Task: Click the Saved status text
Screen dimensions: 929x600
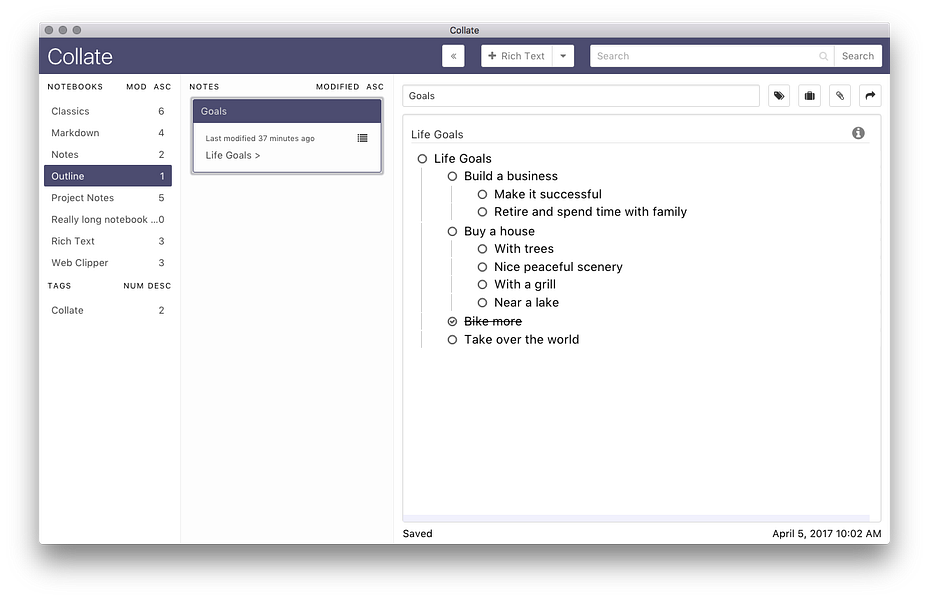Action: (x=418, y=534)
